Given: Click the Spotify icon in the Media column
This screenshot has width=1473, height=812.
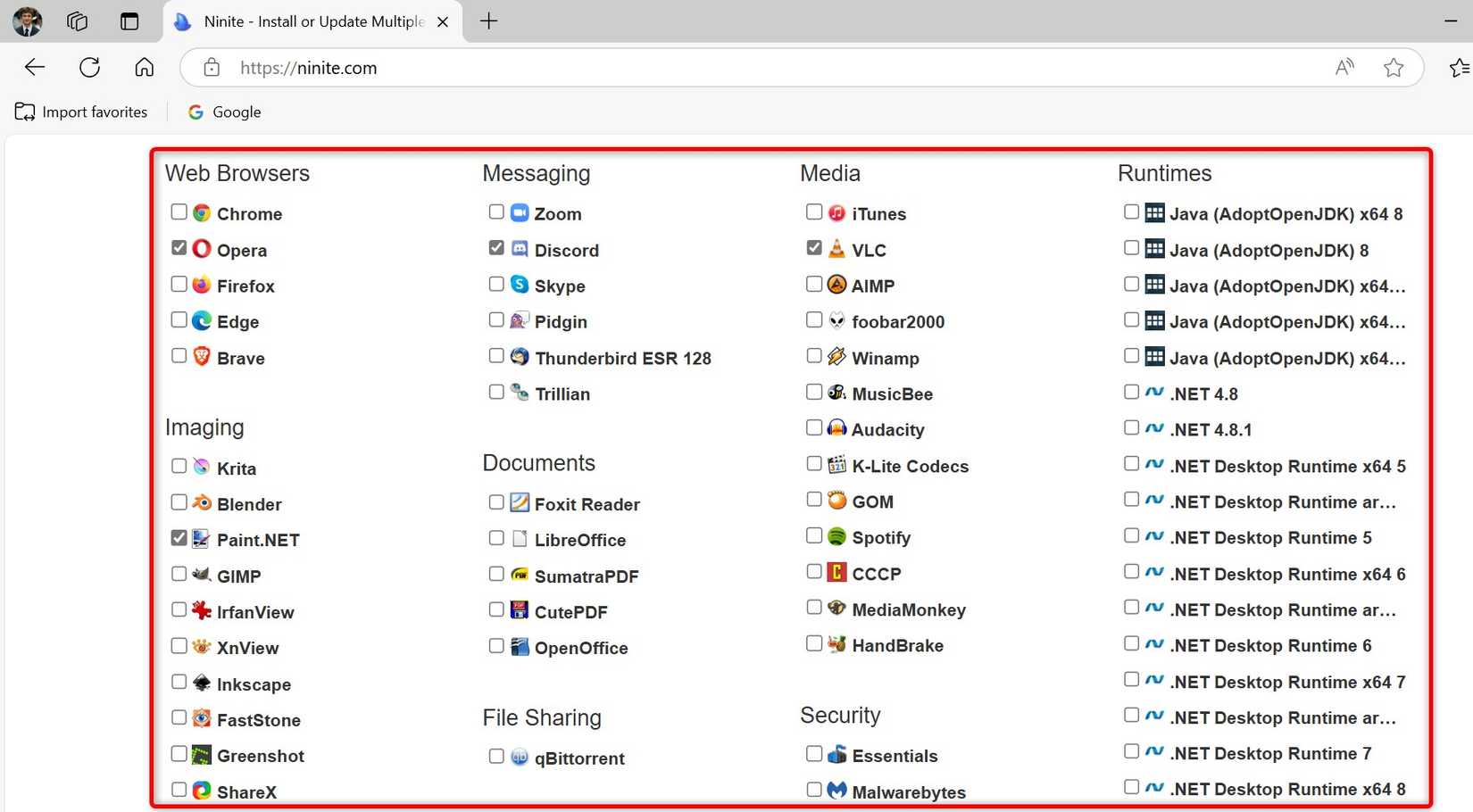Looking at the screenshot, I should pyautogui.click(x=836, y=537).
